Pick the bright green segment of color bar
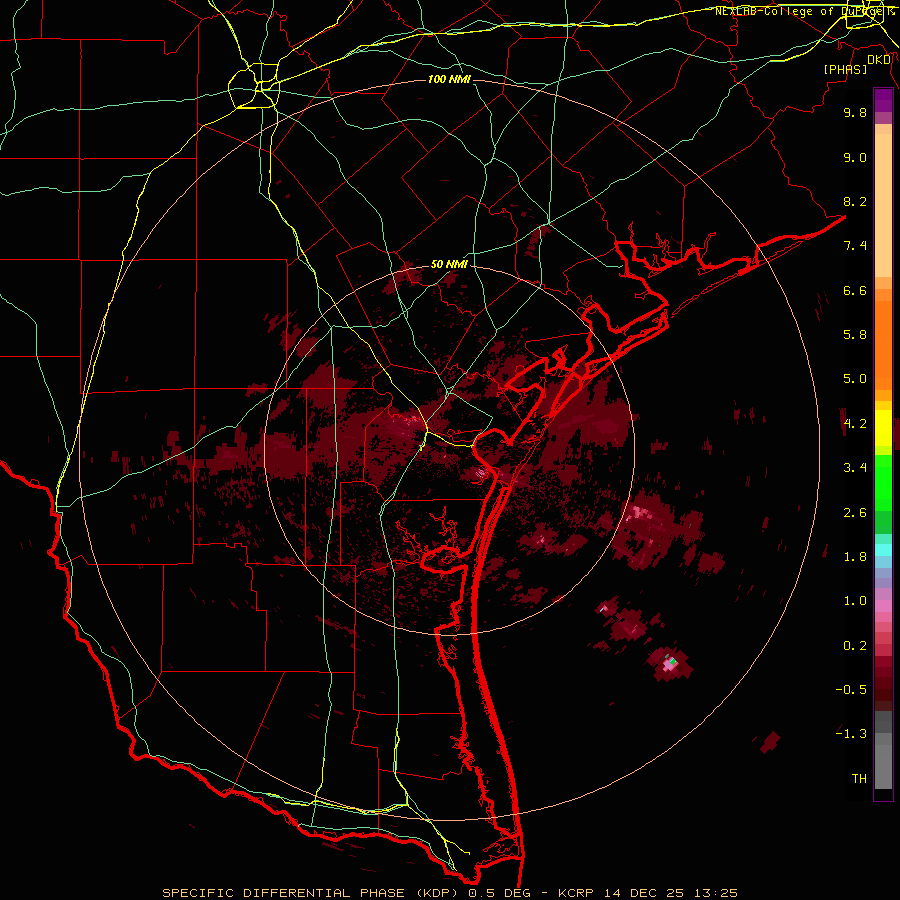 click(883, 482)
